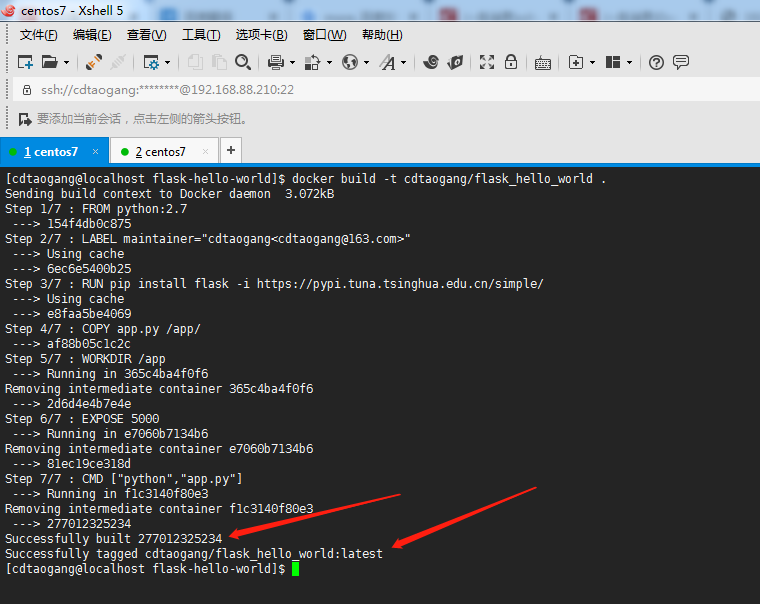Click the New Session icon
This screenshot has width=760, height=604.
(x=25, y=63)
